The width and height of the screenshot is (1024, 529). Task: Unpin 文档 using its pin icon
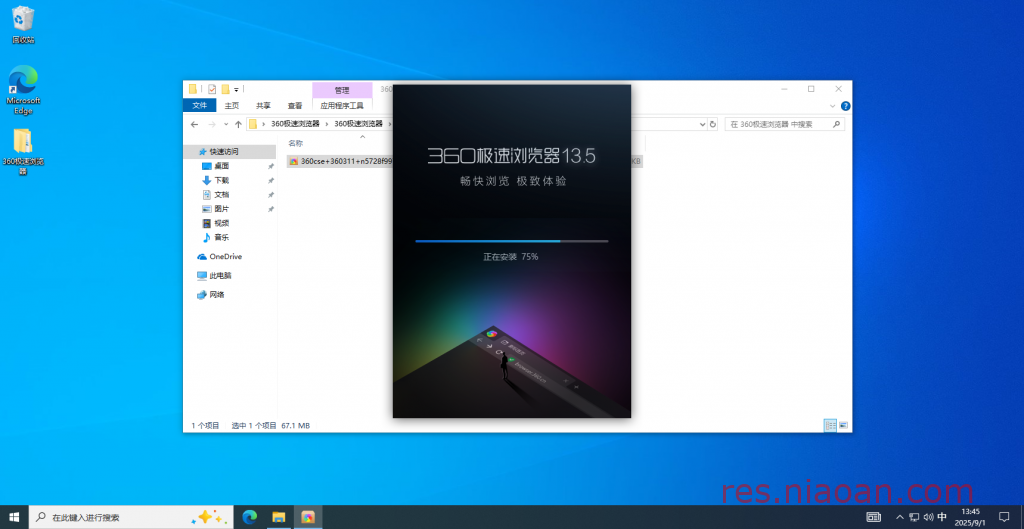[x=270, y=195]
